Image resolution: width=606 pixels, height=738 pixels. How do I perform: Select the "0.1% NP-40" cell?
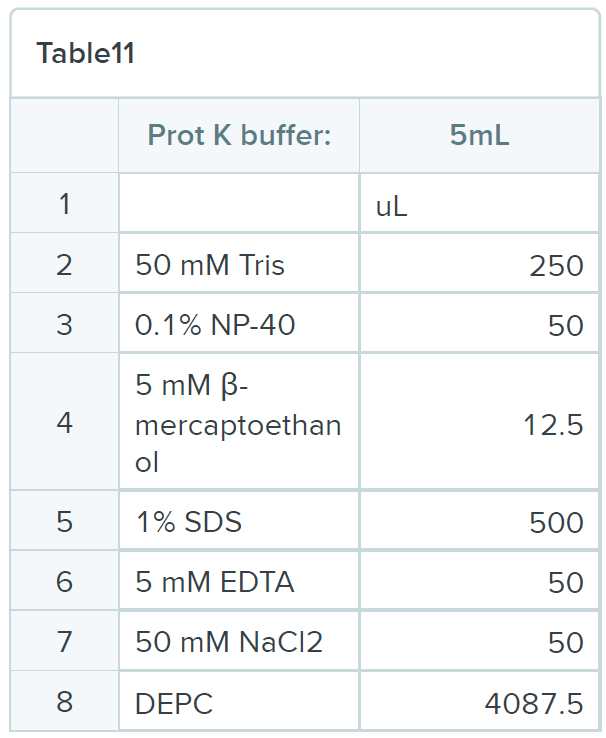pos(239,325)
